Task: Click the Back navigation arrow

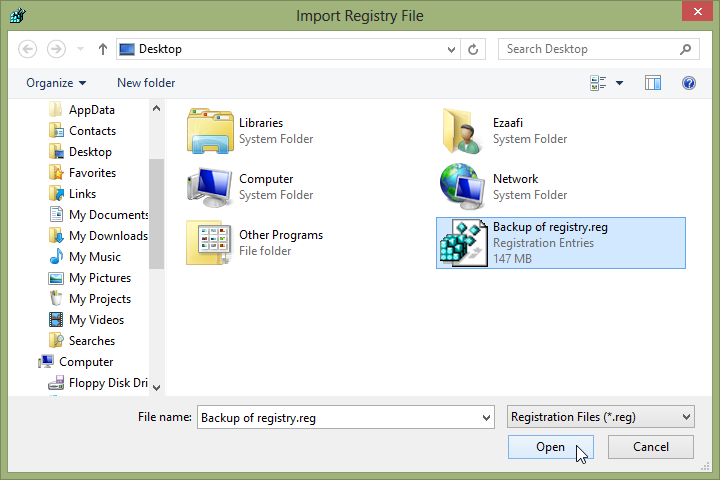Action: [28, 49]
